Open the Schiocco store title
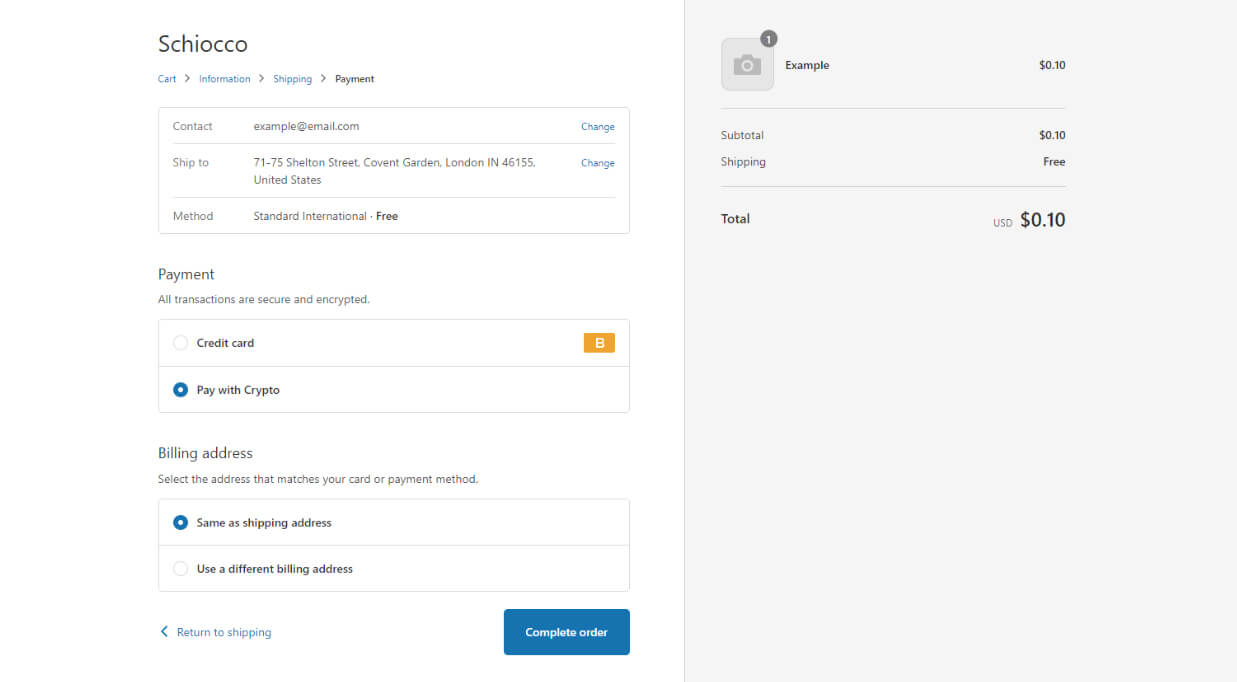This screenshot has width=1237, height=682. click(203, 44)
